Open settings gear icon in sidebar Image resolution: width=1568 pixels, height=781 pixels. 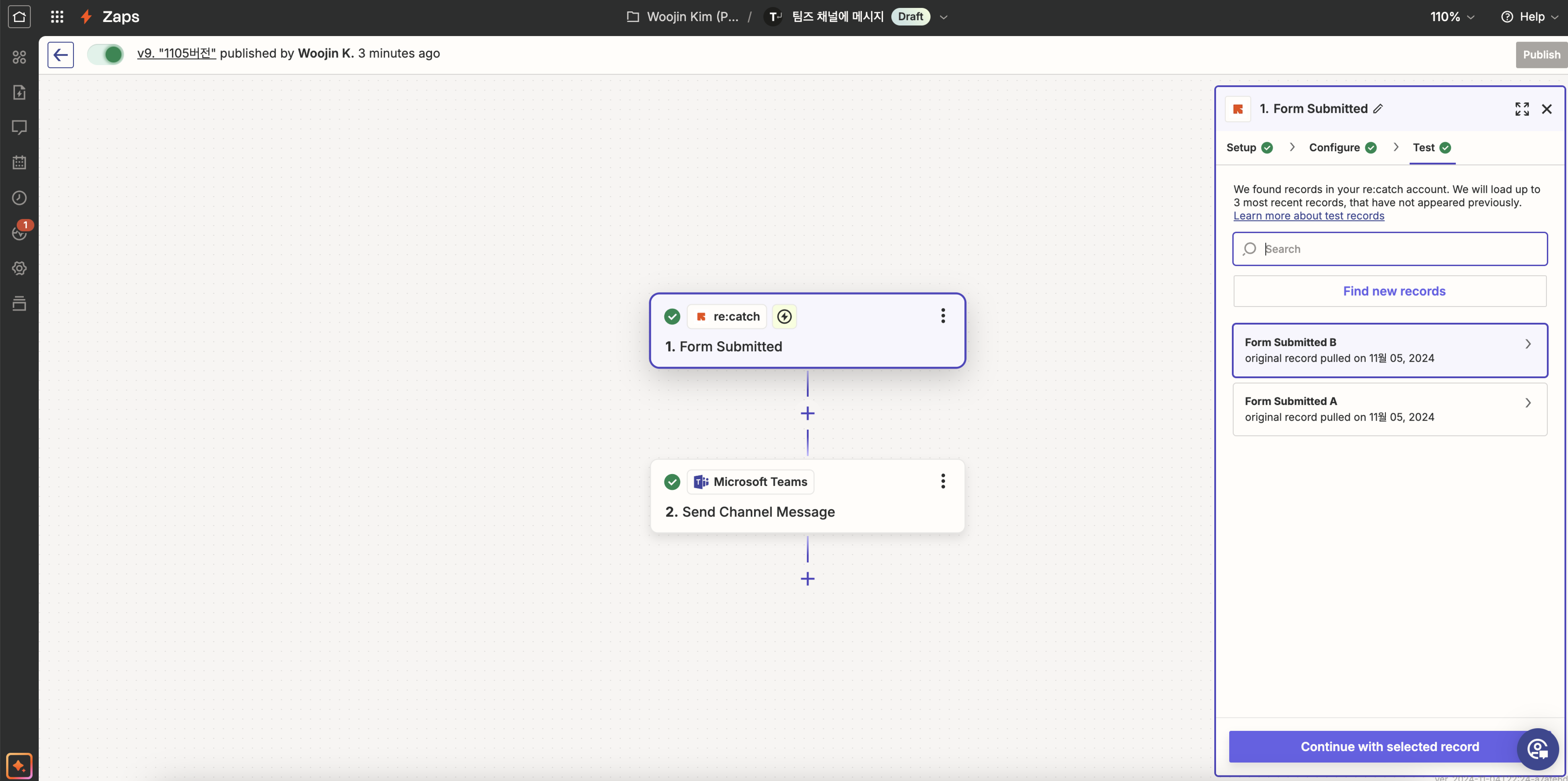point(19,268)
